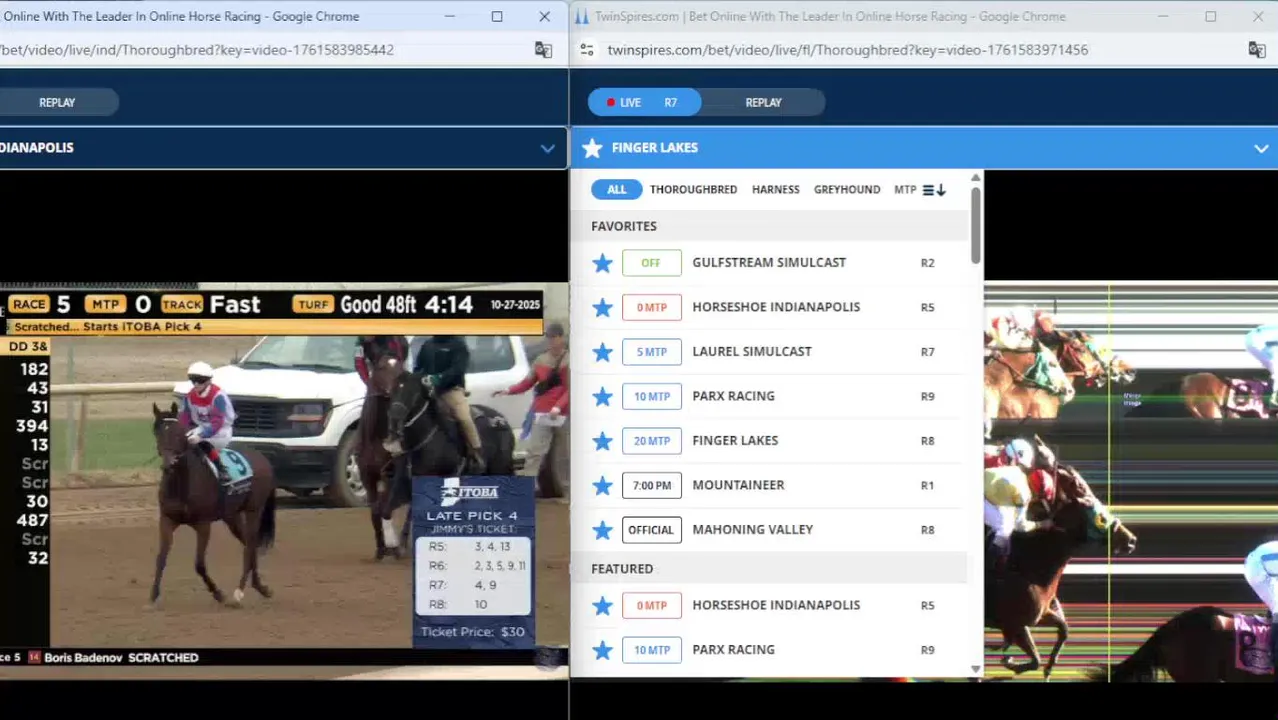The height and width of the screenshot is (720, 1278).
Task: Select the GREYHOUND filter tab
Action: (847, 189)
